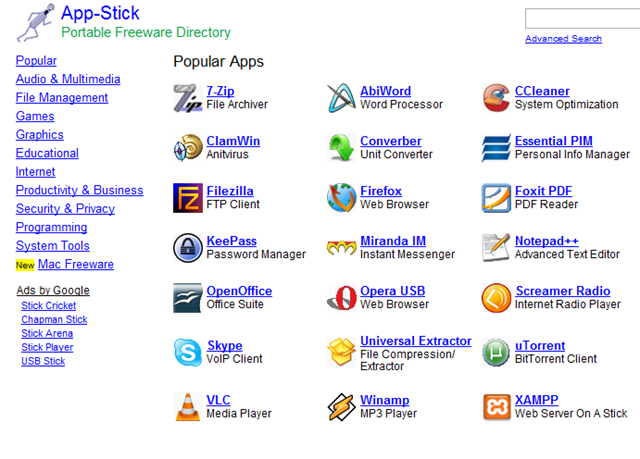This screenshot has height=459, width=640.
Task: Go to the Graphics category
Action: coord(40,135)
